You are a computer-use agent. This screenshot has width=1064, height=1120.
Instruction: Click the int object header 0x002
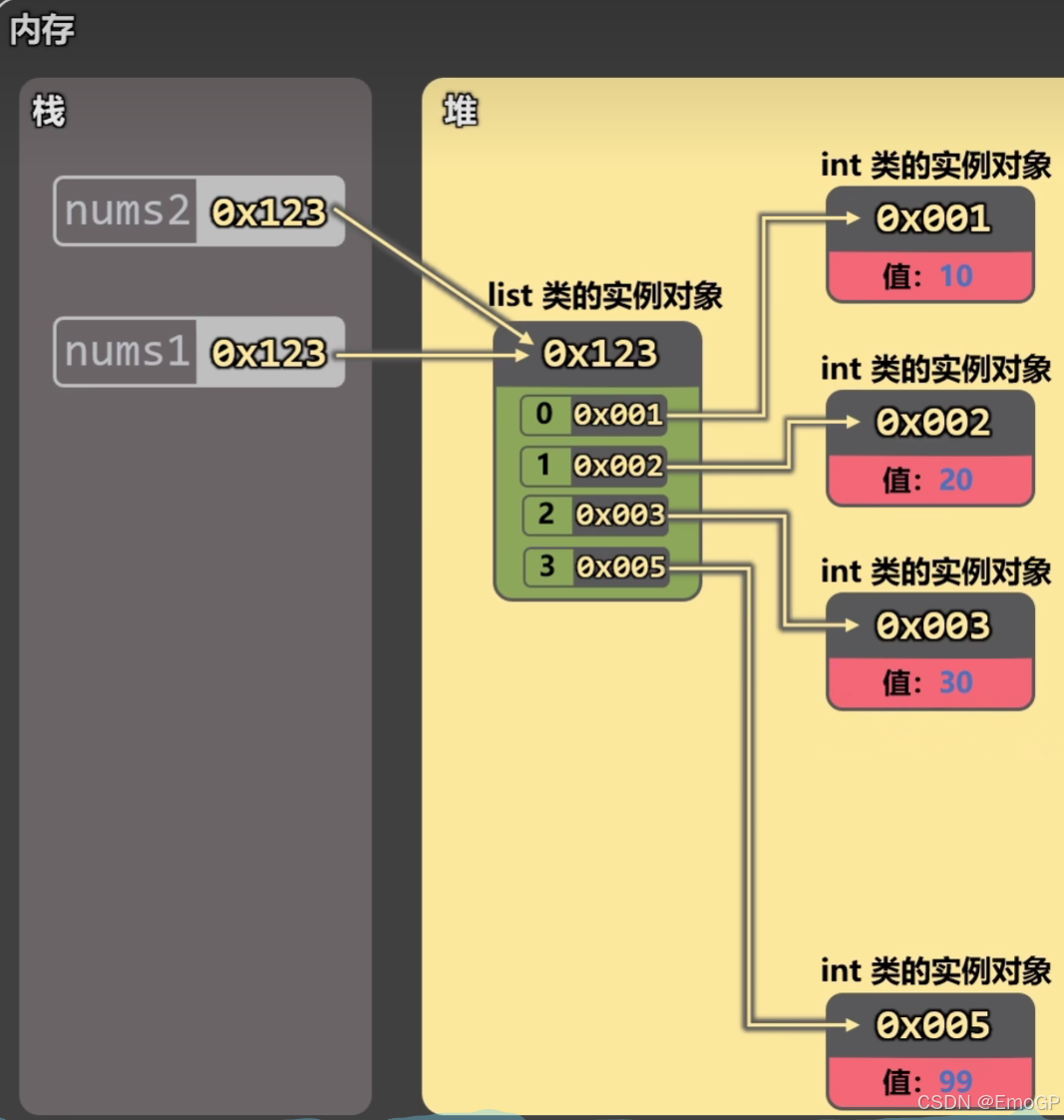click(x=932, y=422)
